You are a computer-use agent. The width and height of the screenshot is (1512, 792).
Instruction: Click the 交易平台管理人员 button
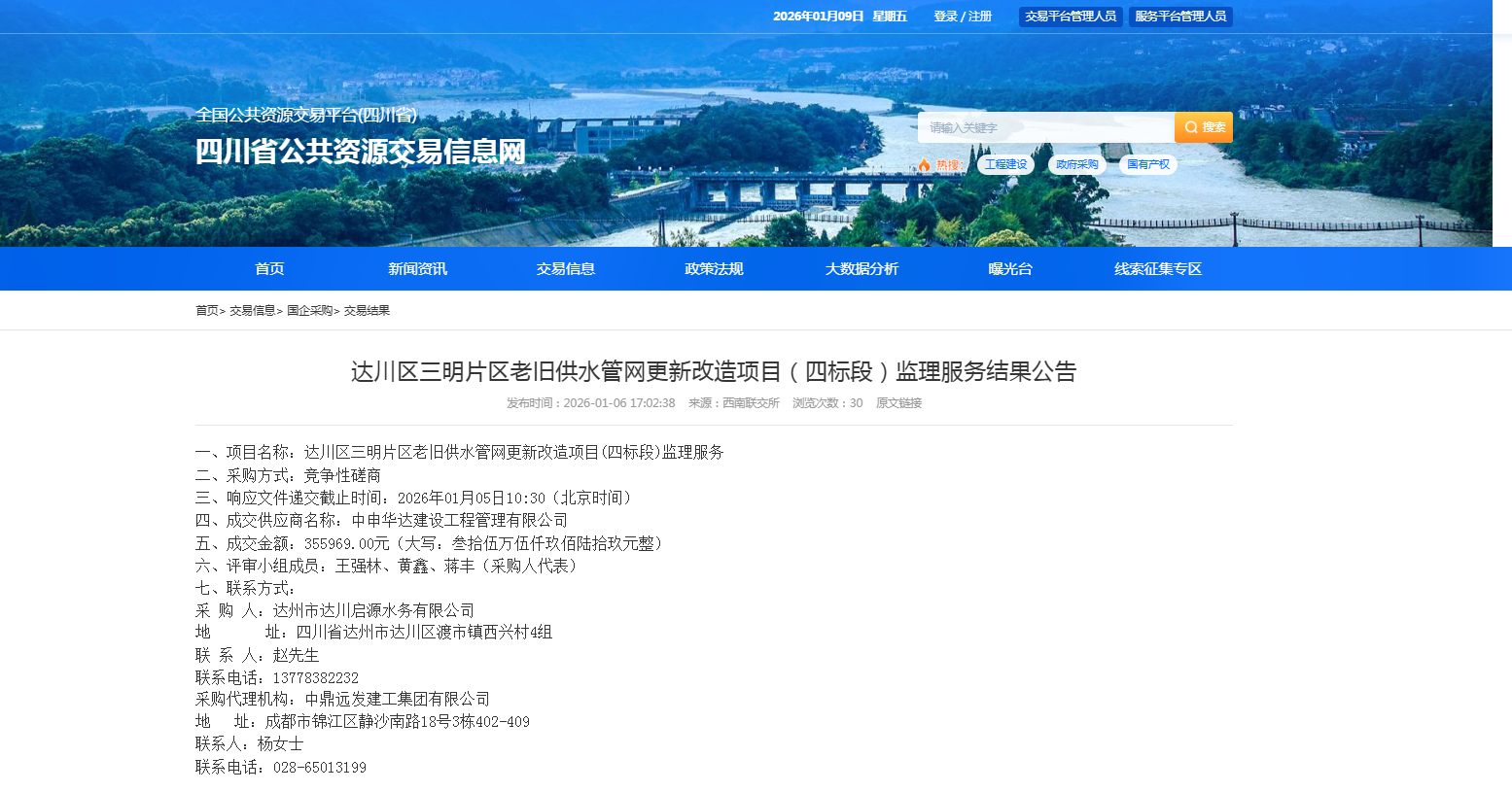coord(1071,17)
